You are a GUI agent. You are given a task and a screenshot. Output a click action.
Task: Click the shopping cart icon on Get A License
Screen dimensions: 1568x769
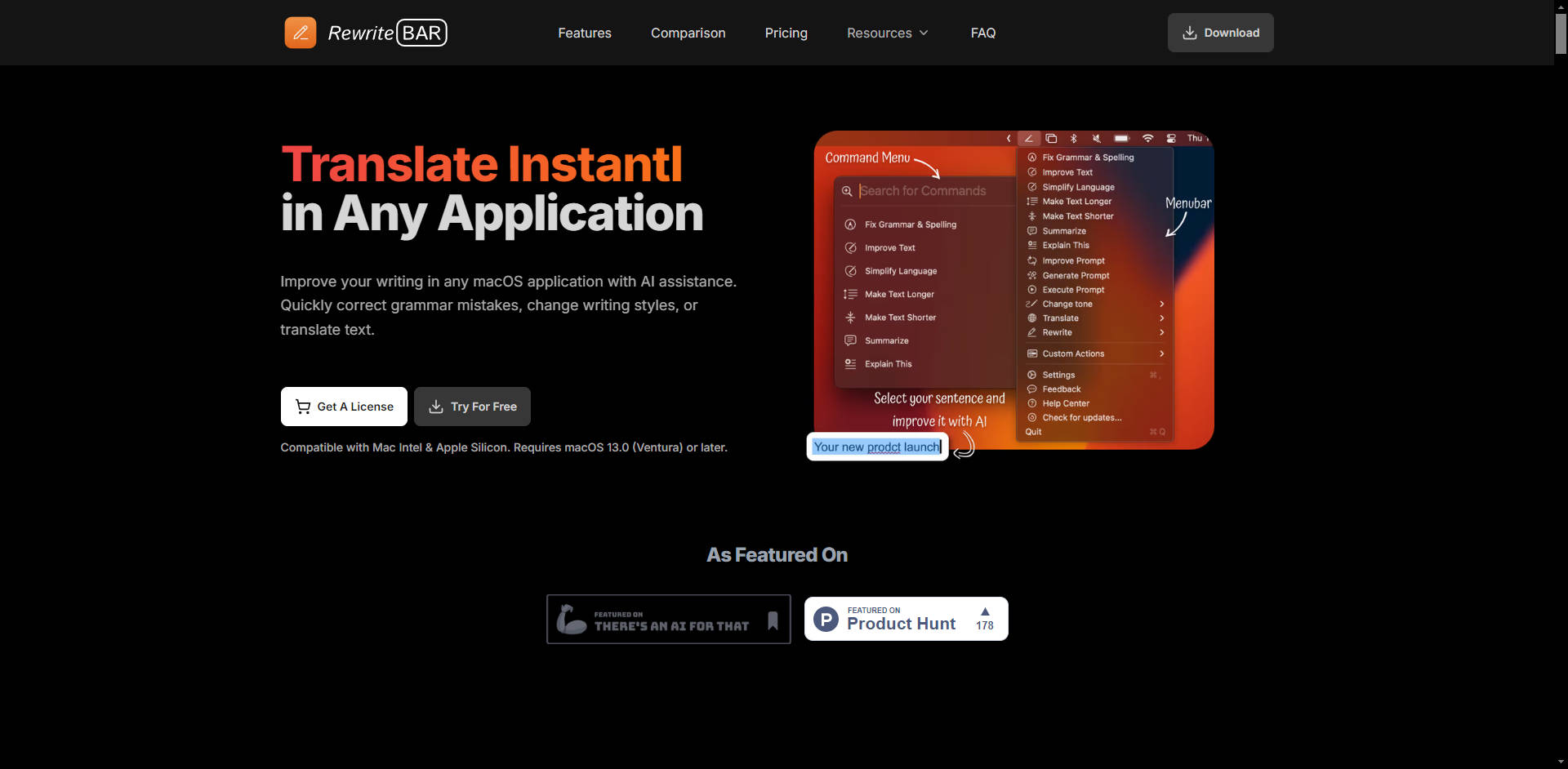pos(303,407)
